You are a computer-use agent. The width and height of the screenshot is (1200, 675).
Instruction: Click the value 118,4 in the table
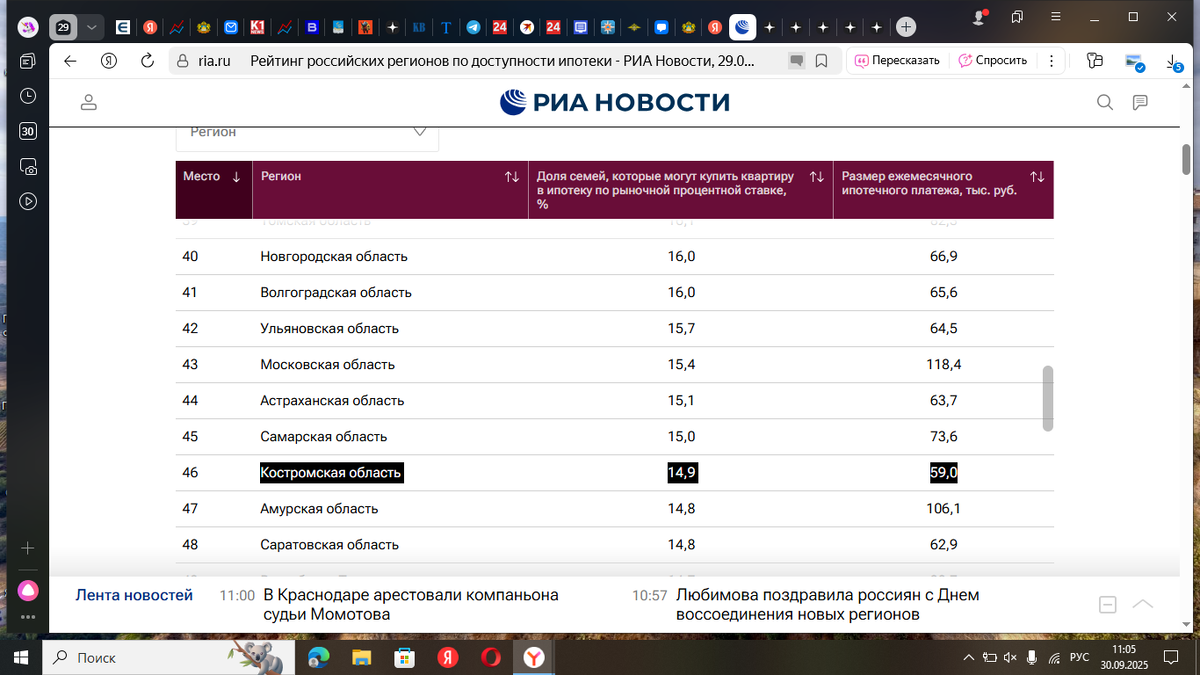944,364
